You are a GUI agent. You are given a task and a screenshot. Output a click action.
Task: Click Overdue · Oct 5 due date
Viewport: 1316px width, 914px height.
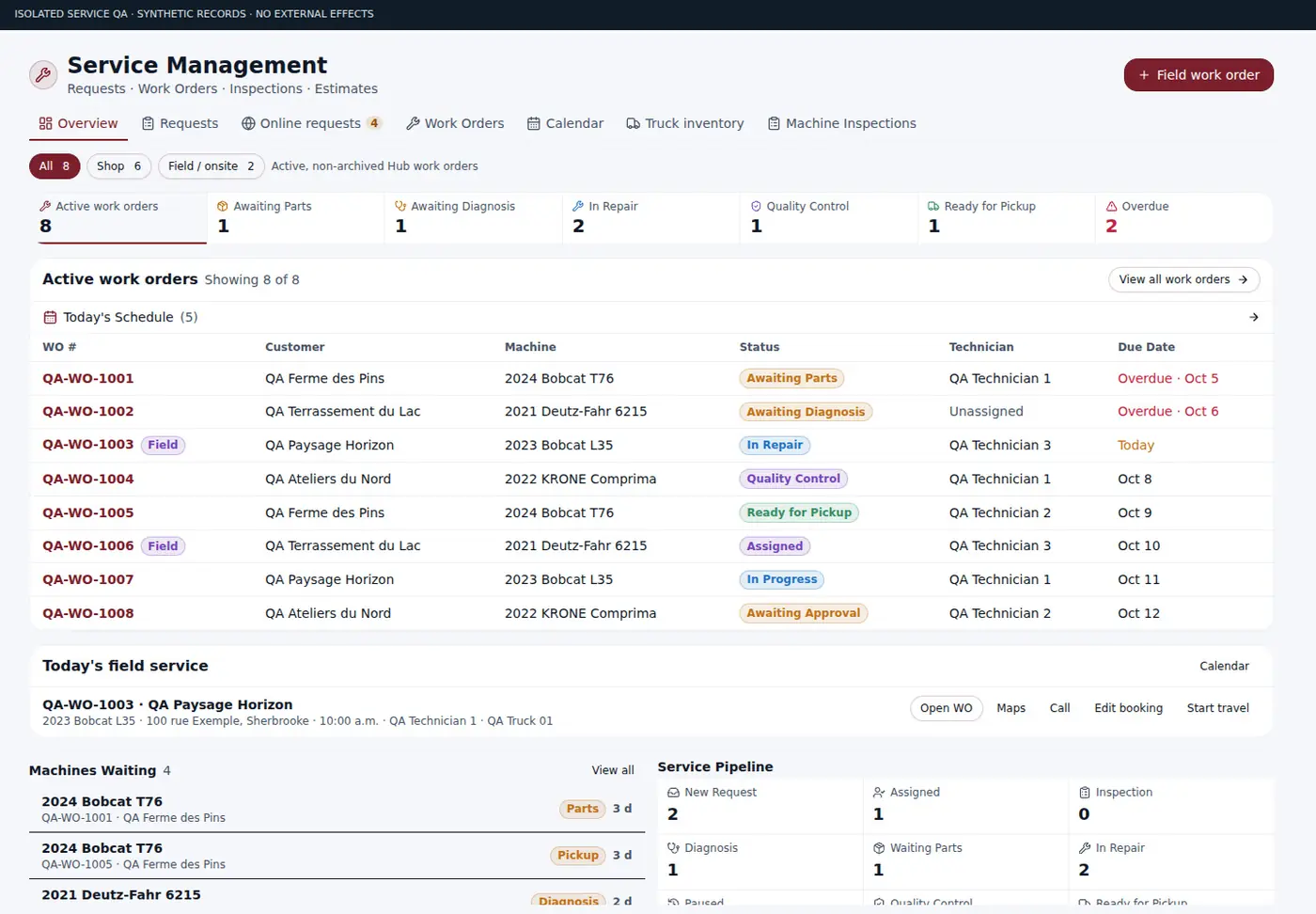pos(1167,378)
